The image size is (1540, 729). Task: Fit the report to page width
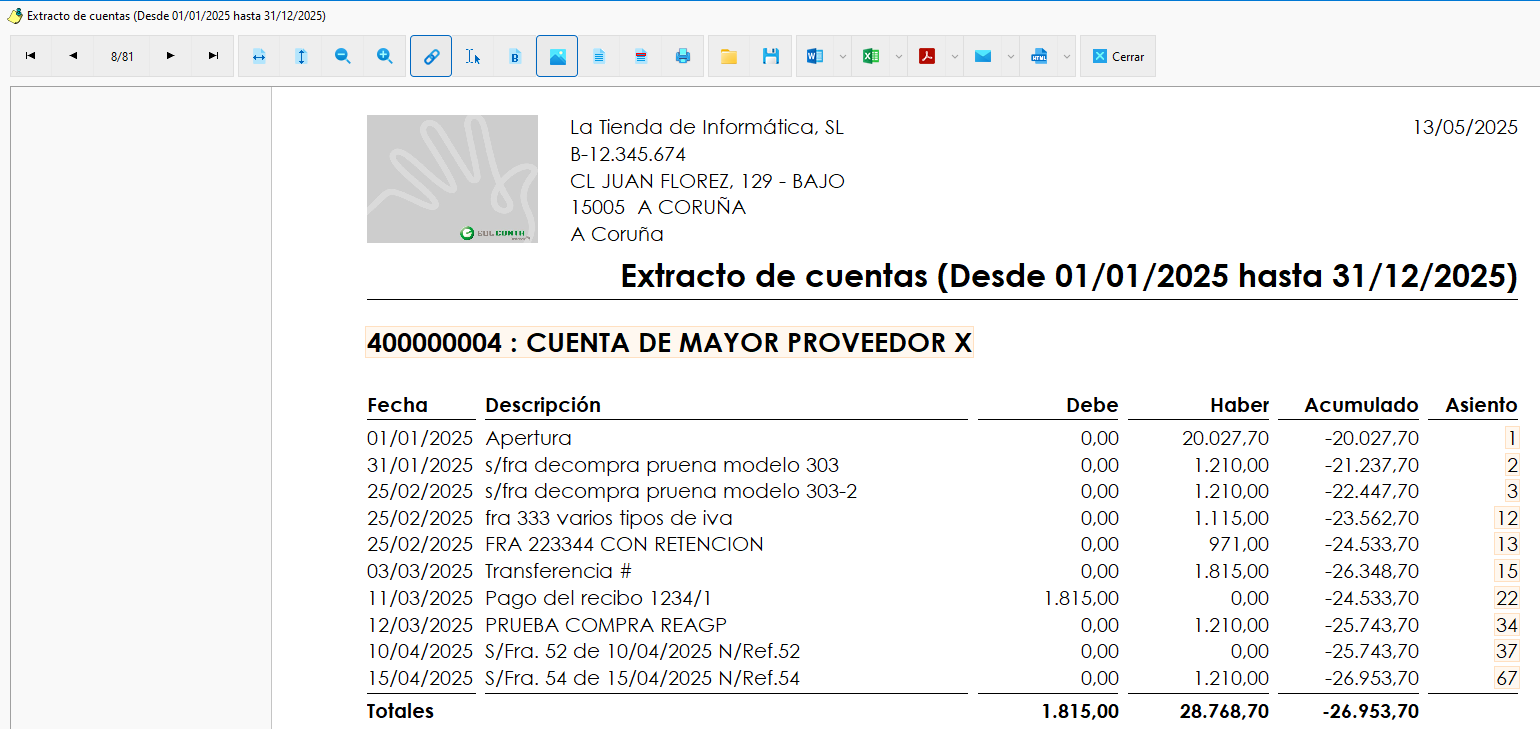[259, 56]
